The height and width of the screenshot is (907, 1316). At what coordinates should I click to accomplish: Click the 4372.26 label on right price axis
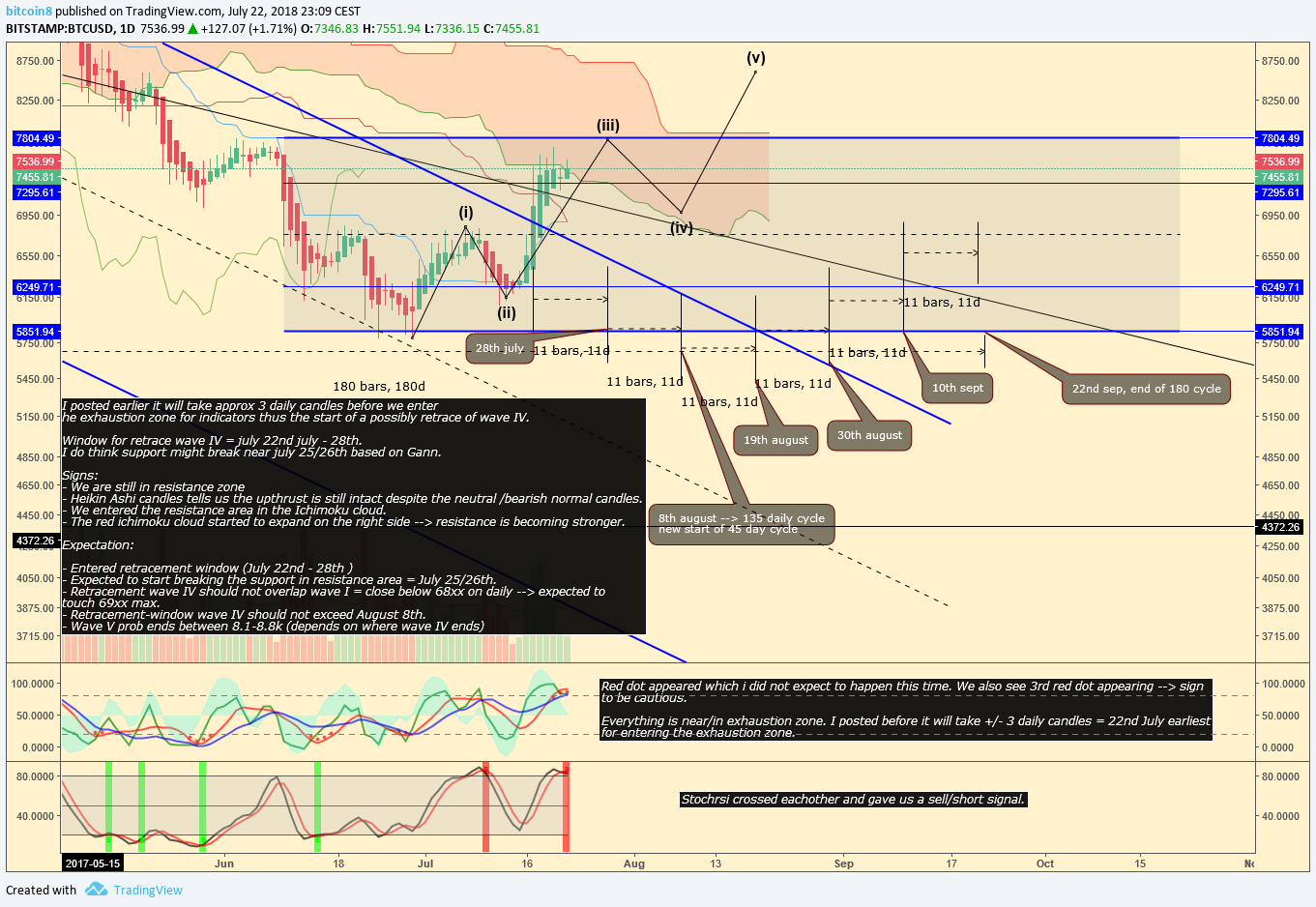[x=1280, y=527]
